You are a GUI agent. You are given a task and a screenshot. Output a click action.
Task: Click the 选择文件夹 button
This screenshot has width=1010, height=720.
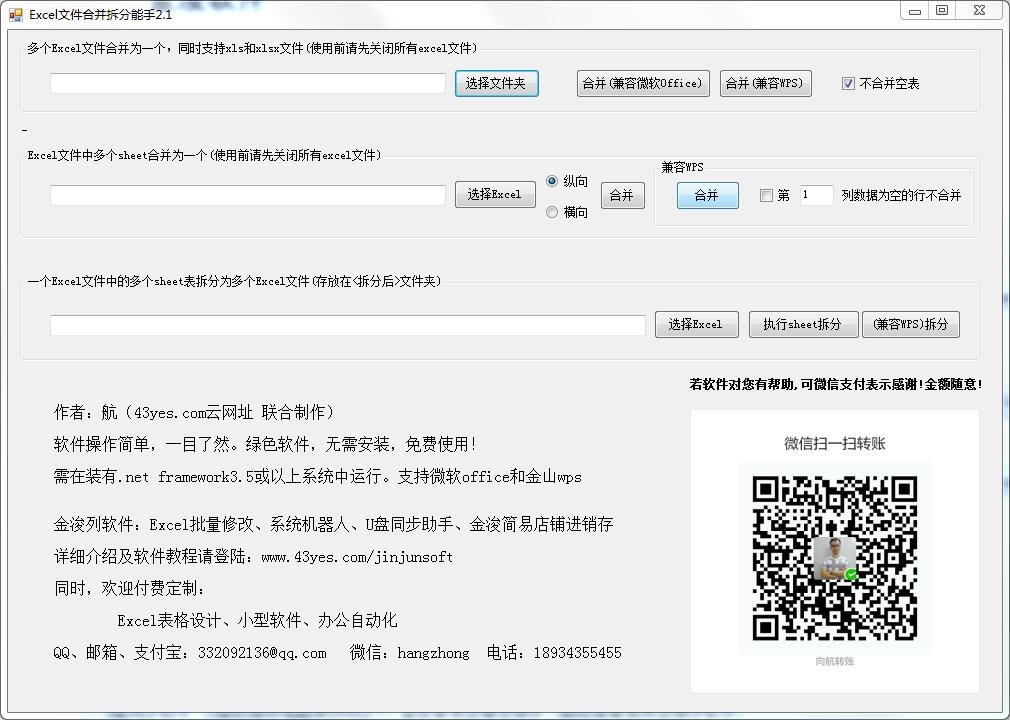point(496,84)
